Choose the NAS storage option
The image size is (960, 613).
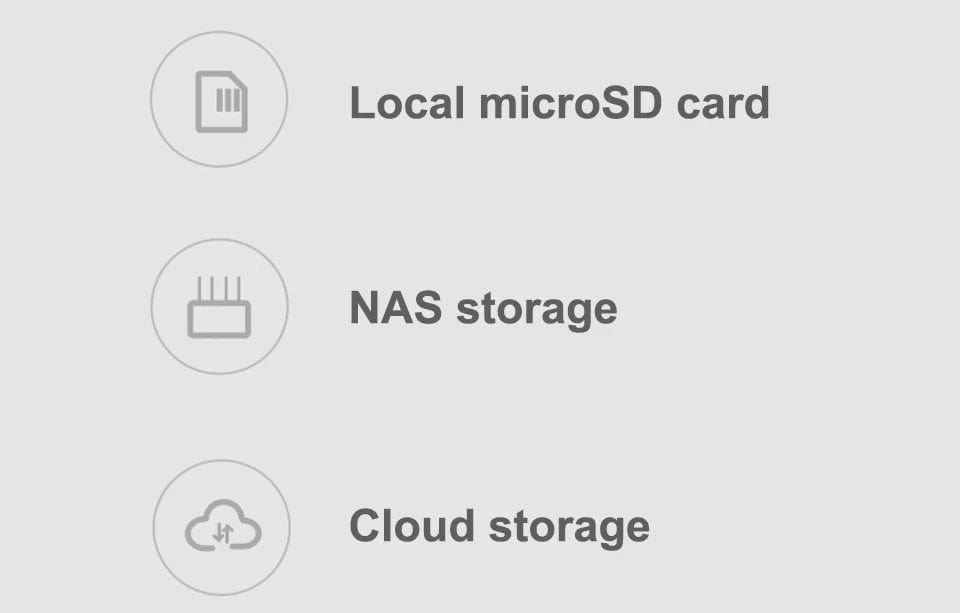tap(483, 308)
